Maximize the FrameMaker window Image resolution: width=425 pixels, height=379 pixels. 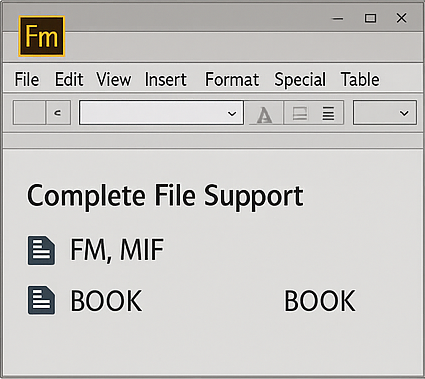[x=370, y=18]
